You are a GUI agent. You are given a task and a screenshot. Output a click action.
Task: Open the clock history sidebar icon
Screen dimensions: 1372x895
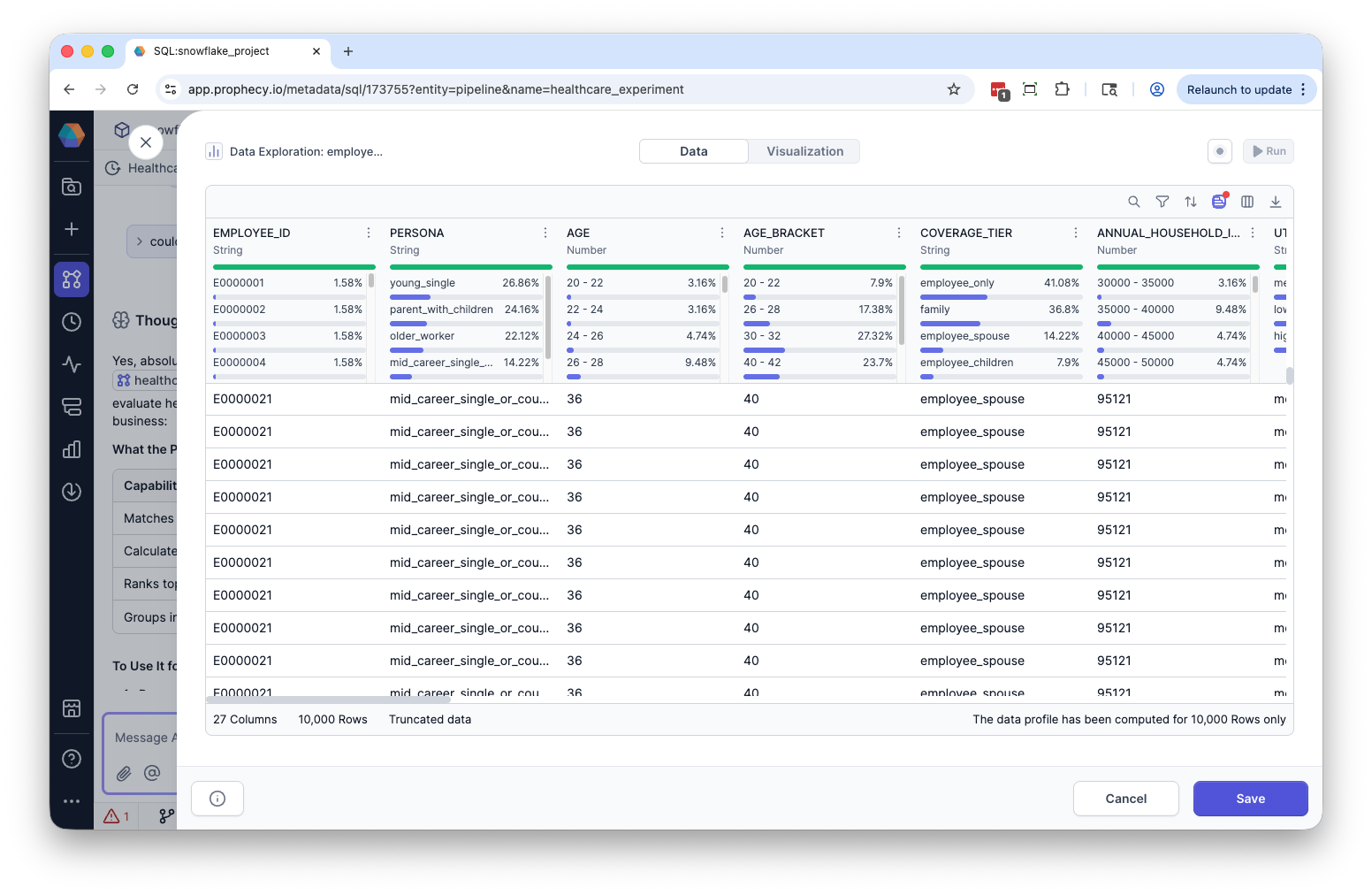(x=72, y=322)
